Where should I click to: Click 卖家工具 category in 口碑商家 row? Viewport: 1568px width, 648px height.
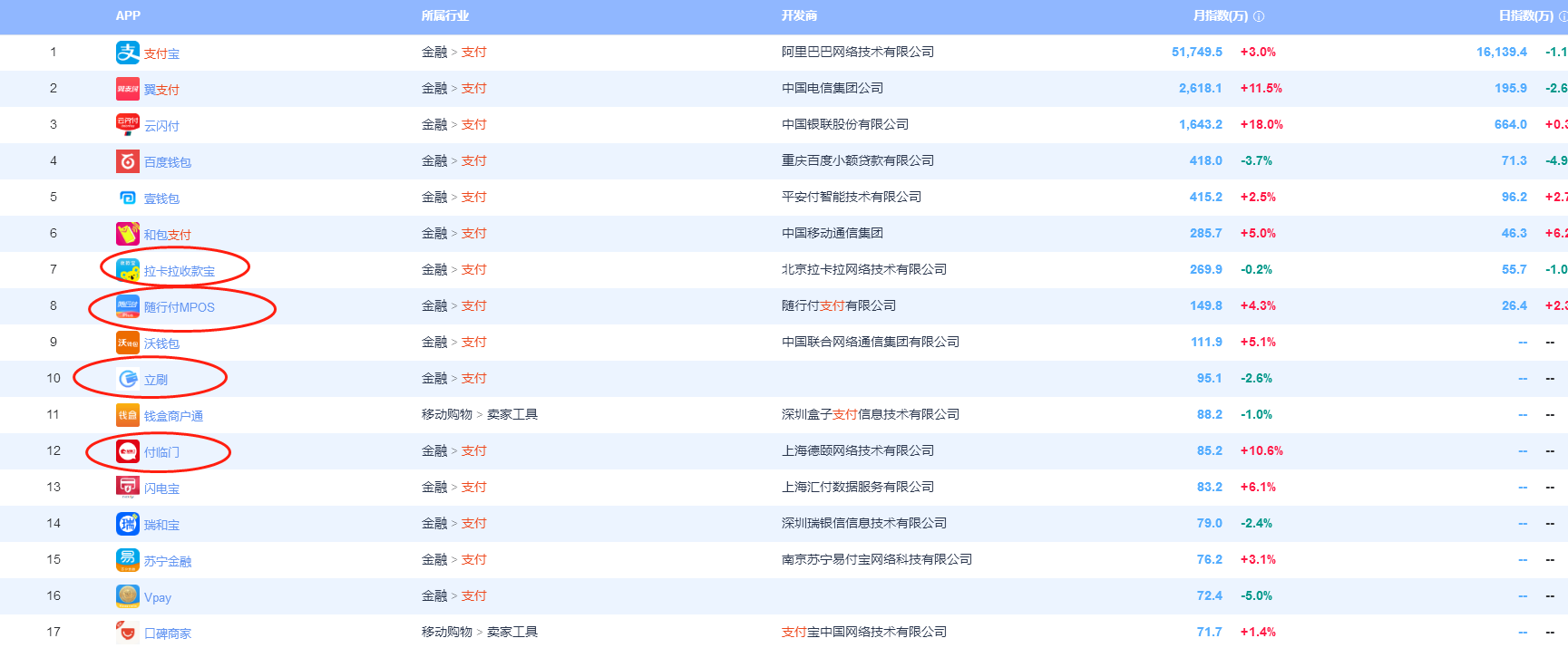coord(512,632)
